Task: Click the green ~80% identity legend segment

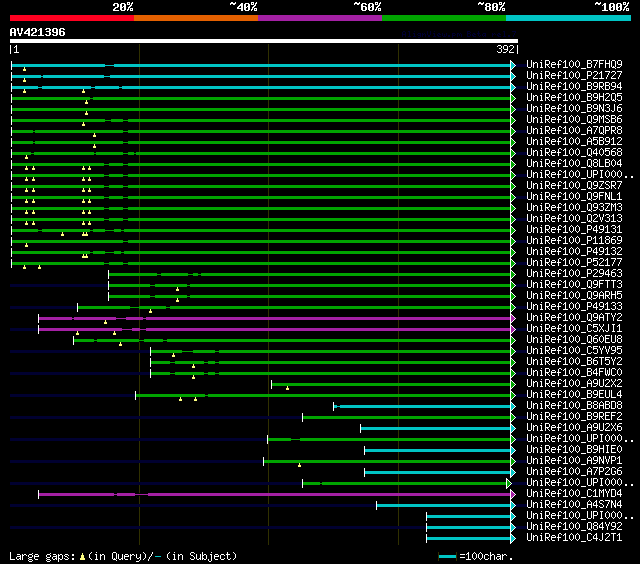Action: point(443,18)
